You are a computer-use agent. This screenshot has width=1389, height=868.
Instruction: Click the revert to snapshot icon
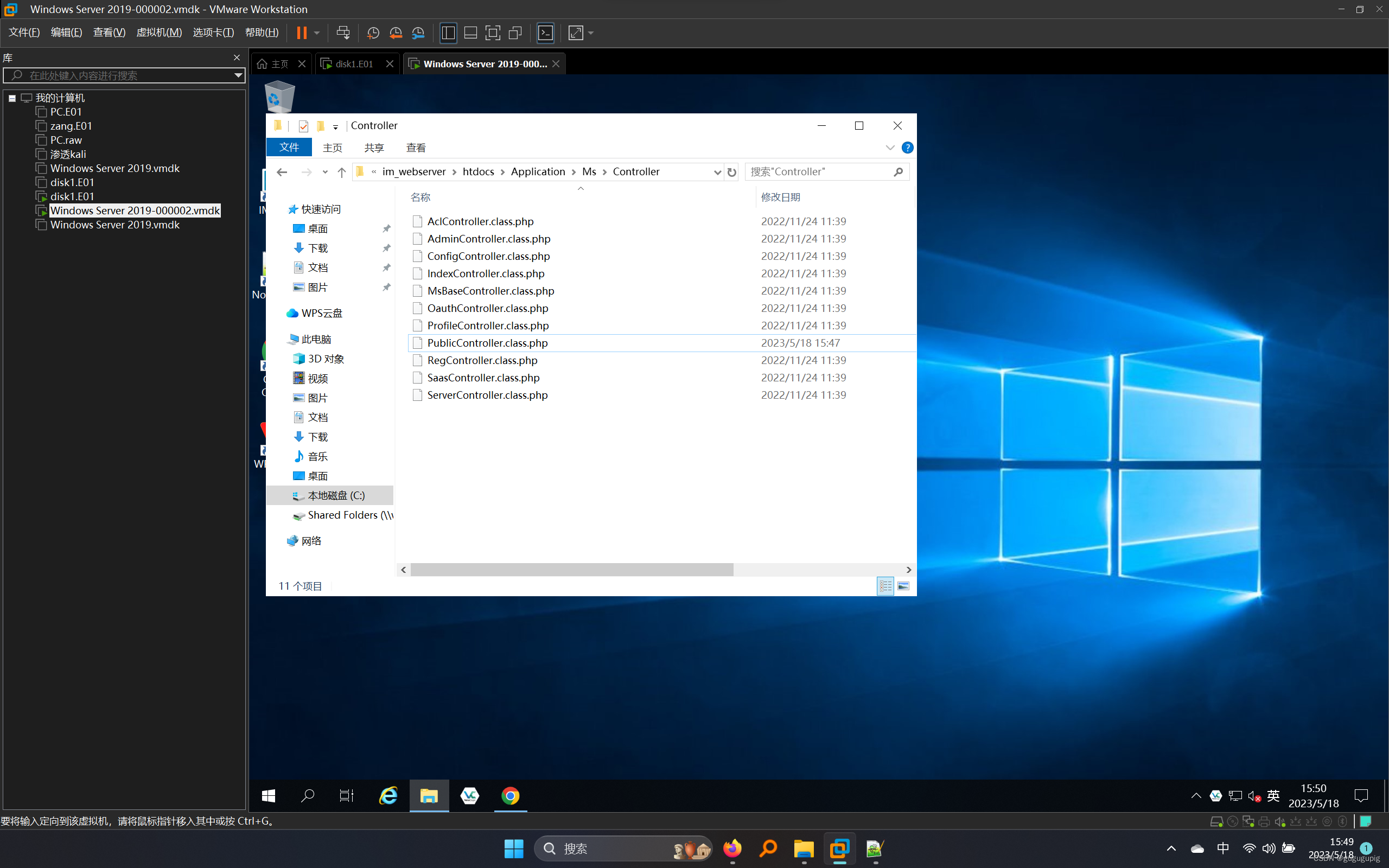pos(396,33)
